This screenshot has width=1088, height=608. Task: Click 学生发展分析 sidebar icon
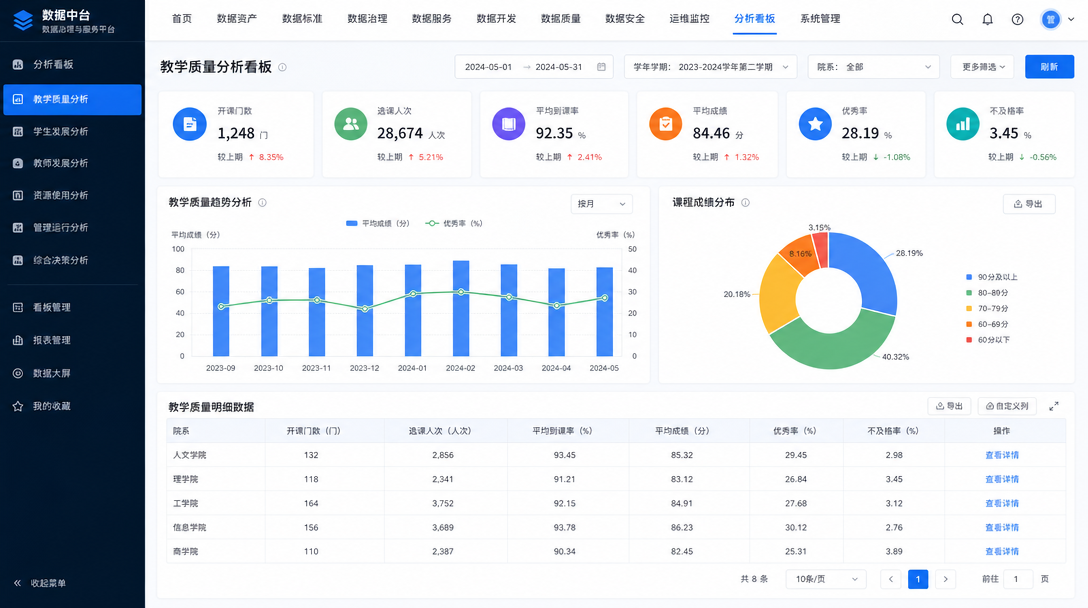point(18,131)
